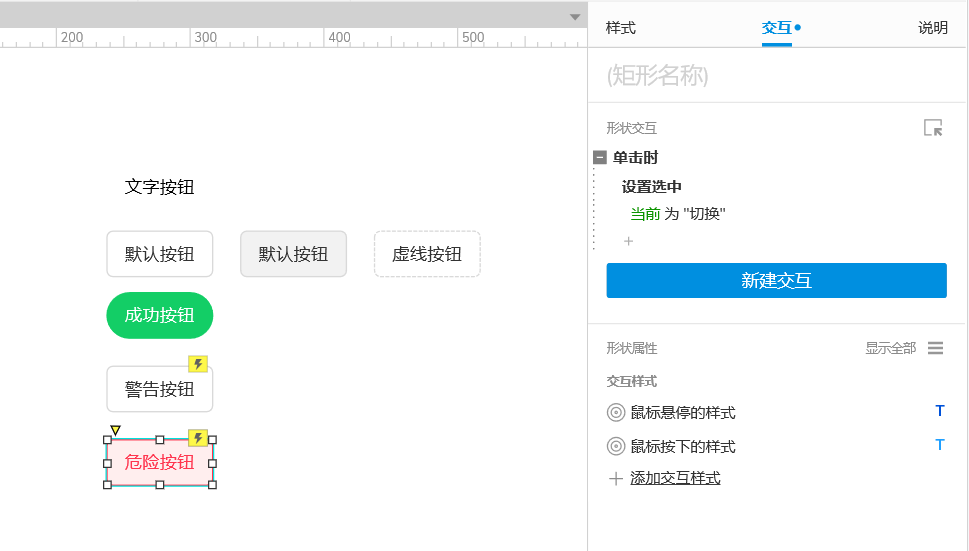Click the yellow rounding triangle handle on 危险按钮
This screenshot has height=551, width=969.
point(115,430)
